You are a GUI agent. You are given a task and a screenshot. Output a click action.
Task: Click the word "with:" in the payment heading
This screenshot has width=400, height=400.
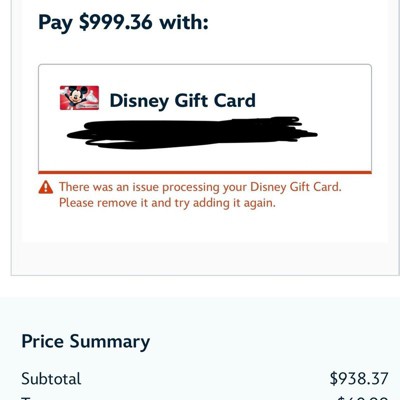184,22
